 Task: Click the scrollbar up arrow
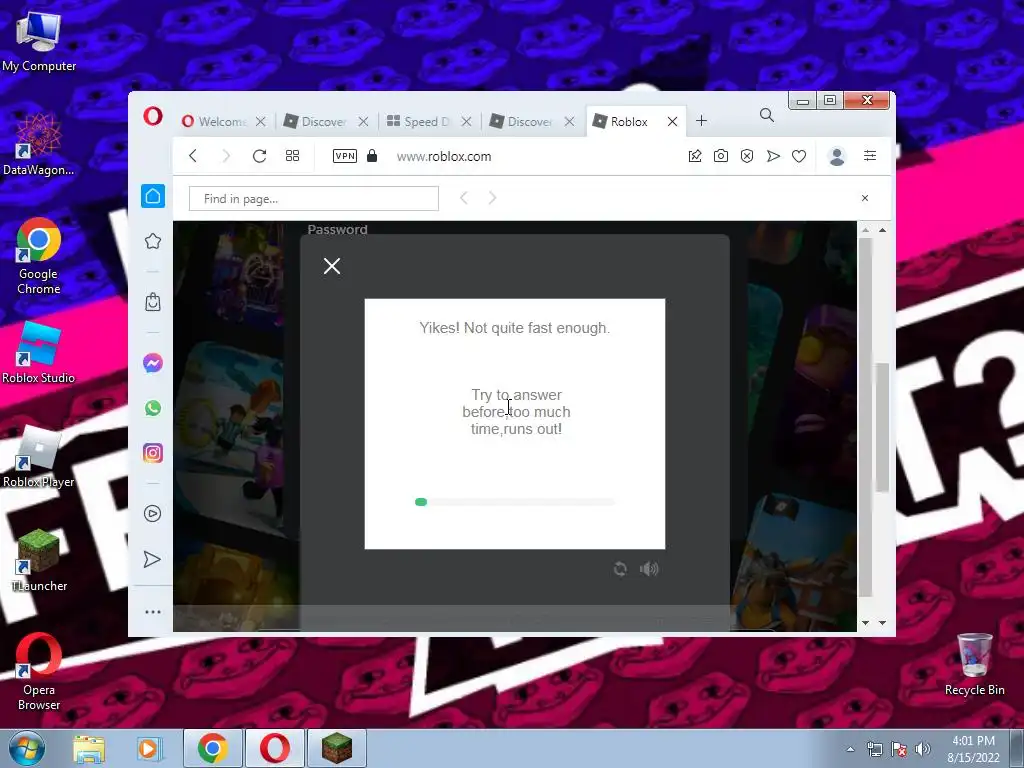click(882, 230)
